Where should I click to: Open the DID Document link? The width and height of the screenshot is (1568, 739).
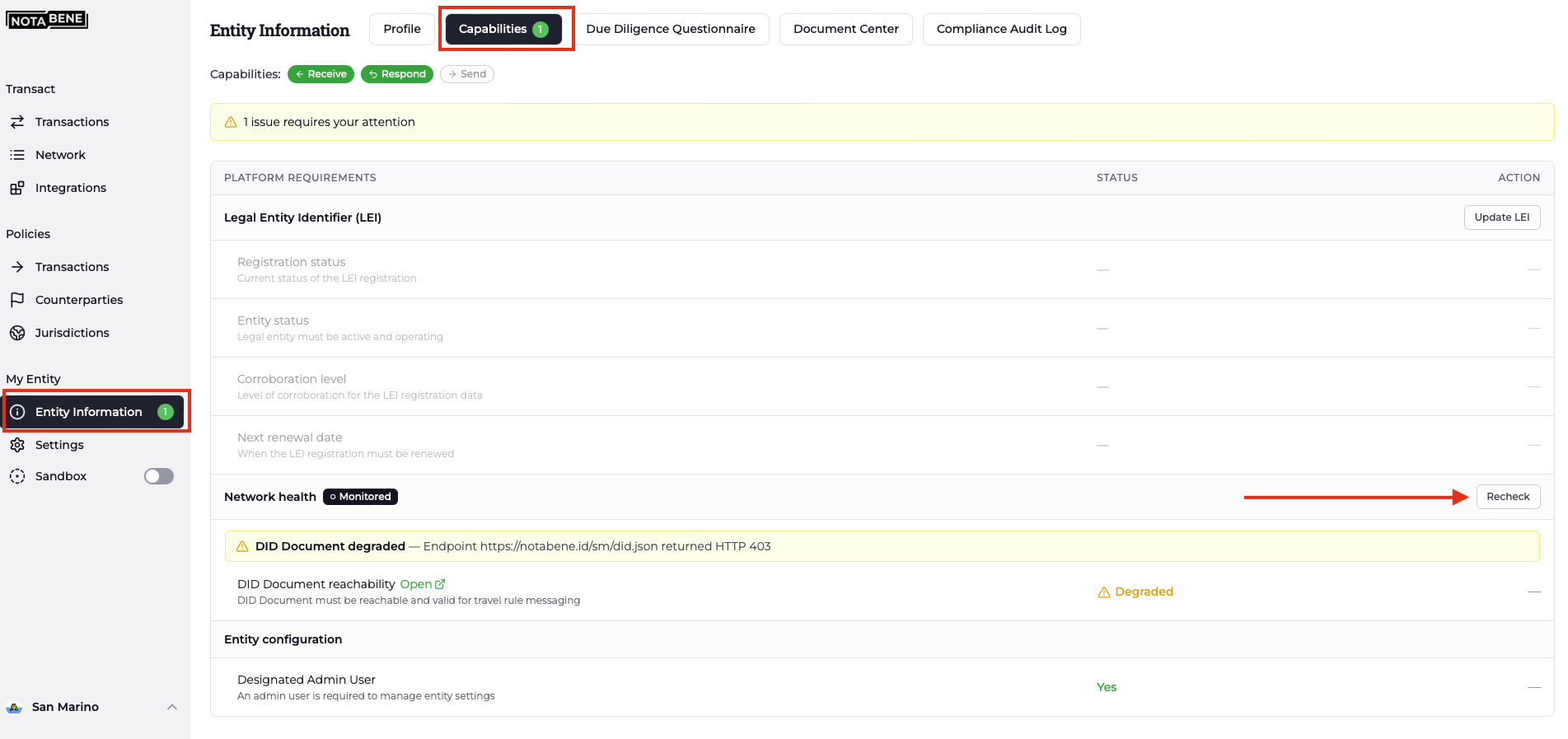pos(422,584)
